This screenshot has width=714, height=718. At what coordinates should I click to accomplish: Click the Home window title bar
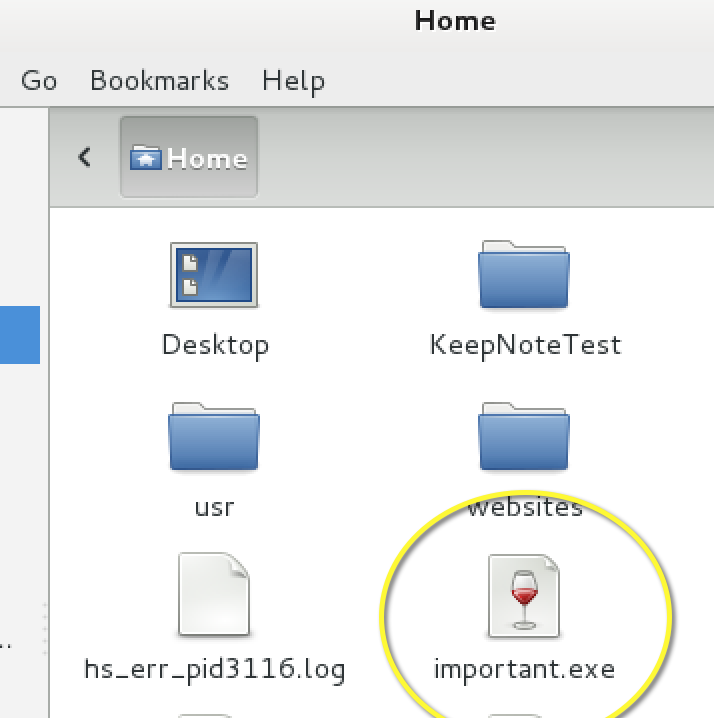coord(455,21)
